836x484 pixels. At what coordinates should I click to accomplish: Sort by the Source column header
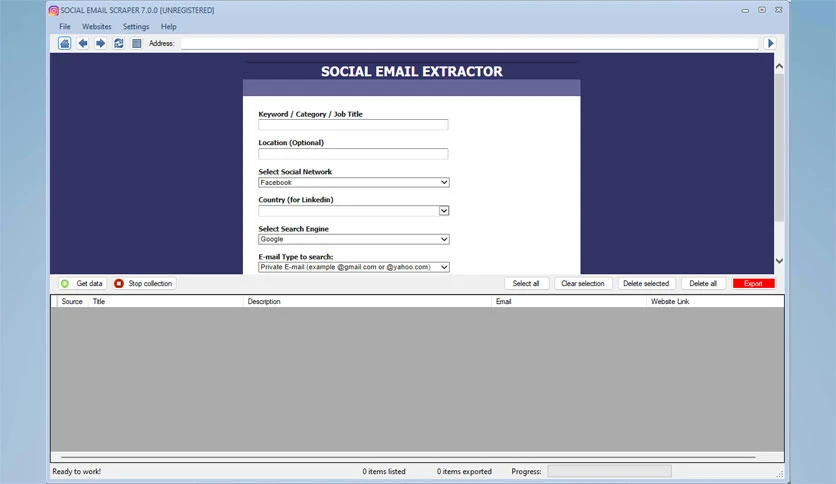coord(72,301)
